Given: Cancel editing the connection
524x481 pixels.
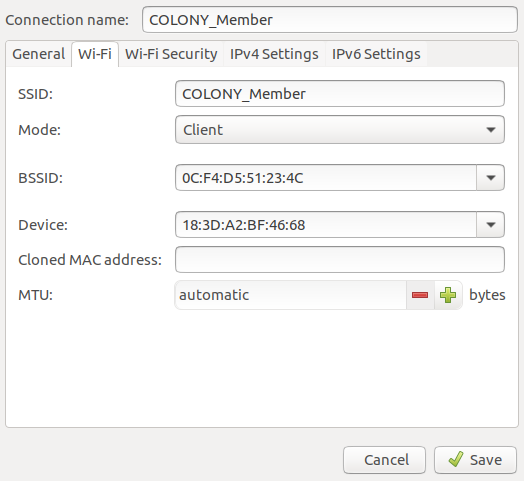Looking at the screenshot, I should [384, 460].
